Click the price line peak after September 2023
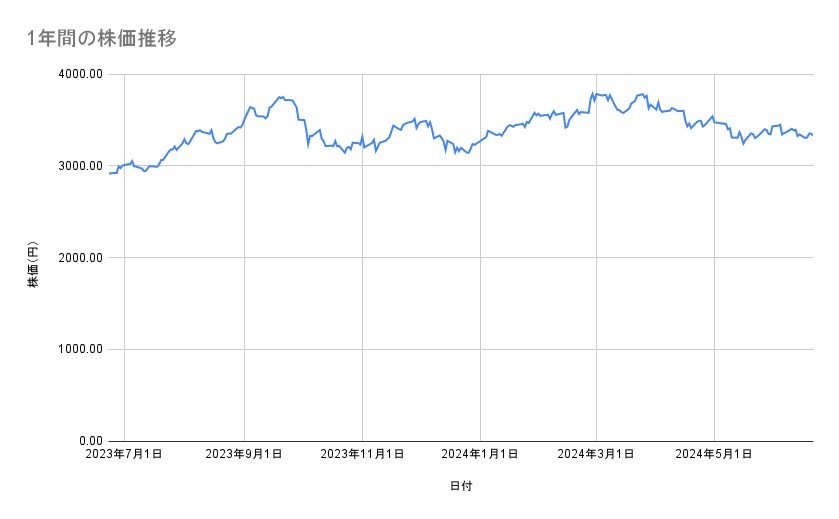 click(280, 97)
